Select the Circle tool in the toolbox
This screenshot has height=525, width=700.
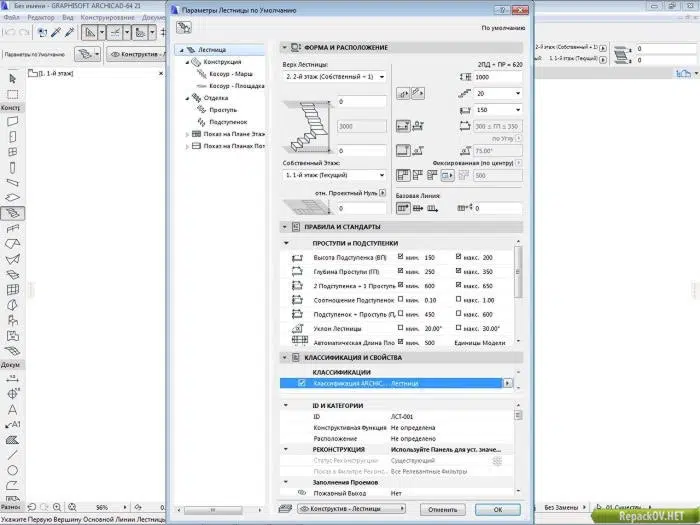12,470
